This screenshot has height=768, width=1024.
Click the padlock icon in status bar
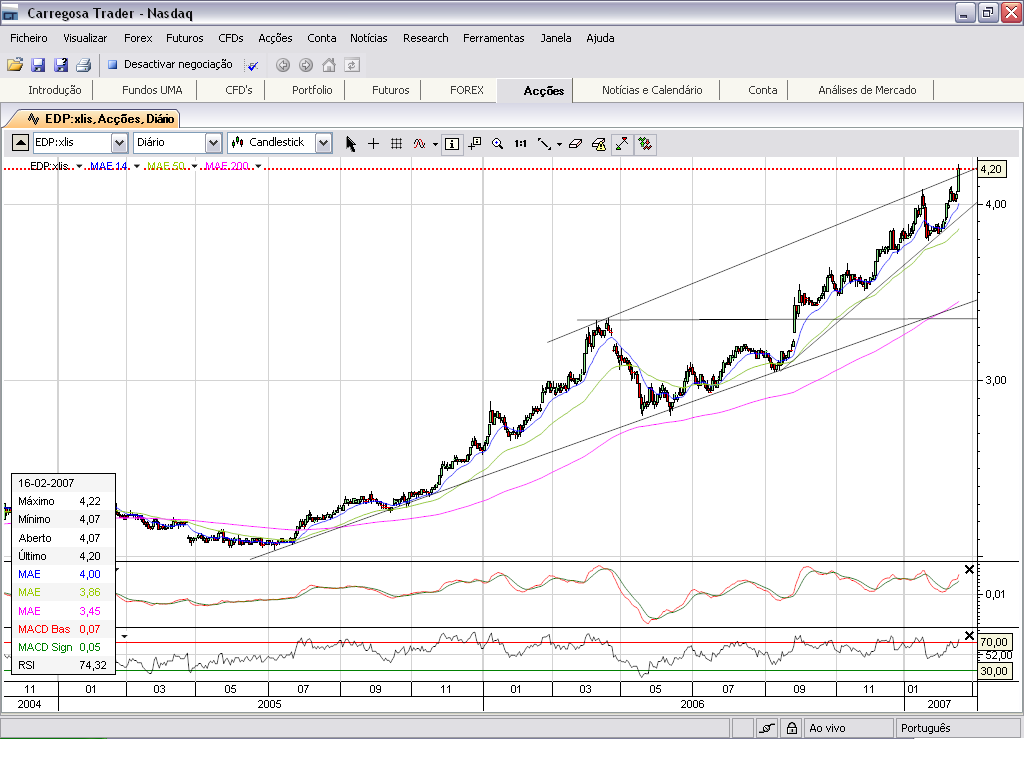click(x=791, y=728)
